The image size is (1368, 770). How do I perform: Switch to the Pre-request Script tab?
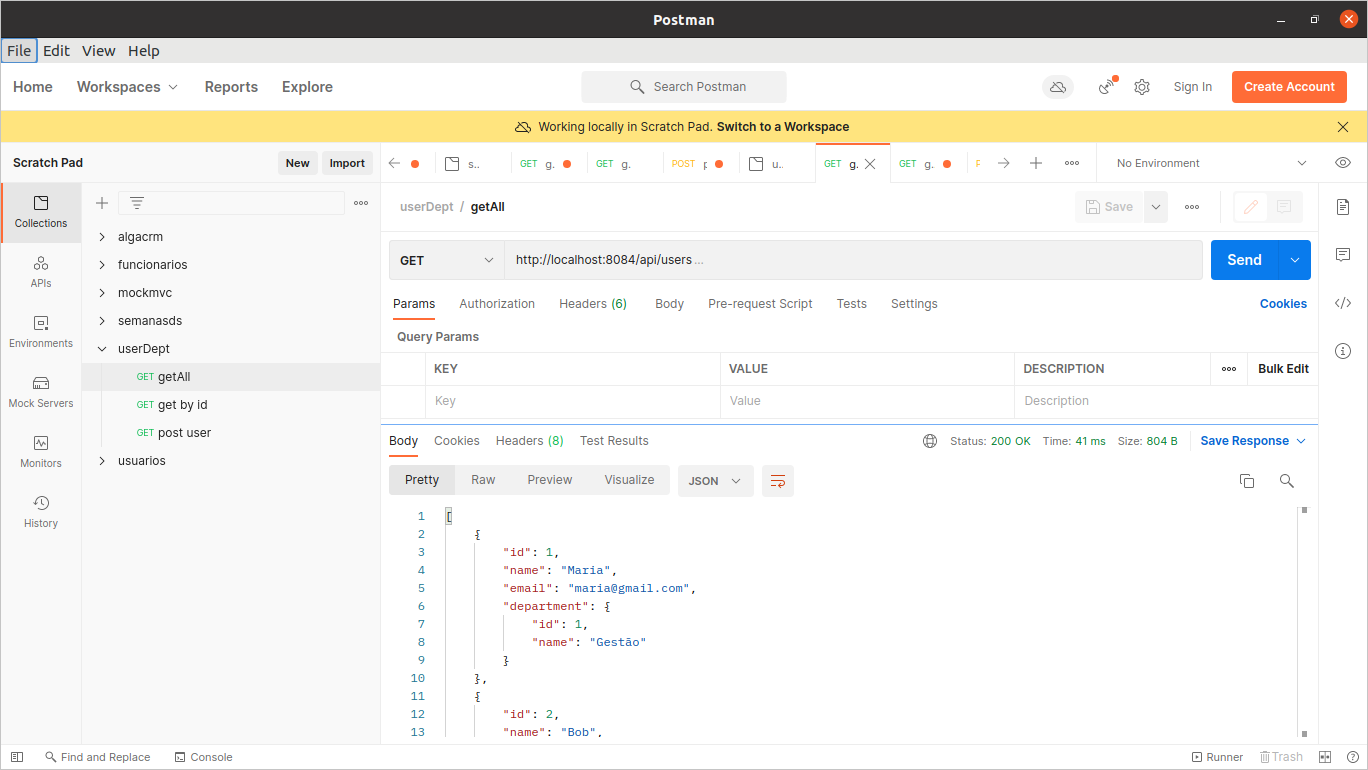coord(760,304)
